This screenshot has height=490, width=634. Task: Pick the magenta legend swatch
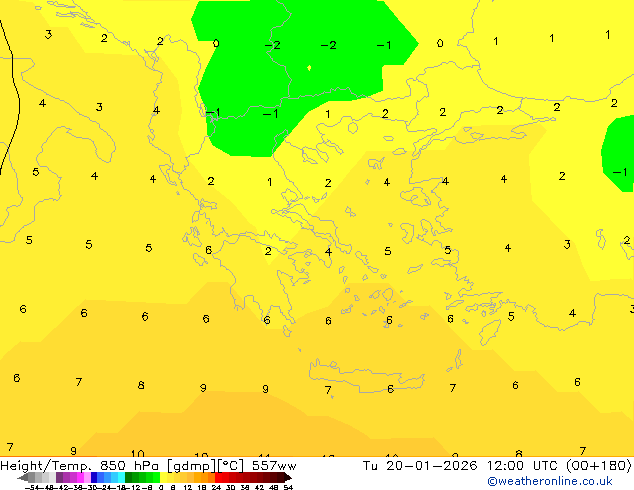click(x=80, y=477)
